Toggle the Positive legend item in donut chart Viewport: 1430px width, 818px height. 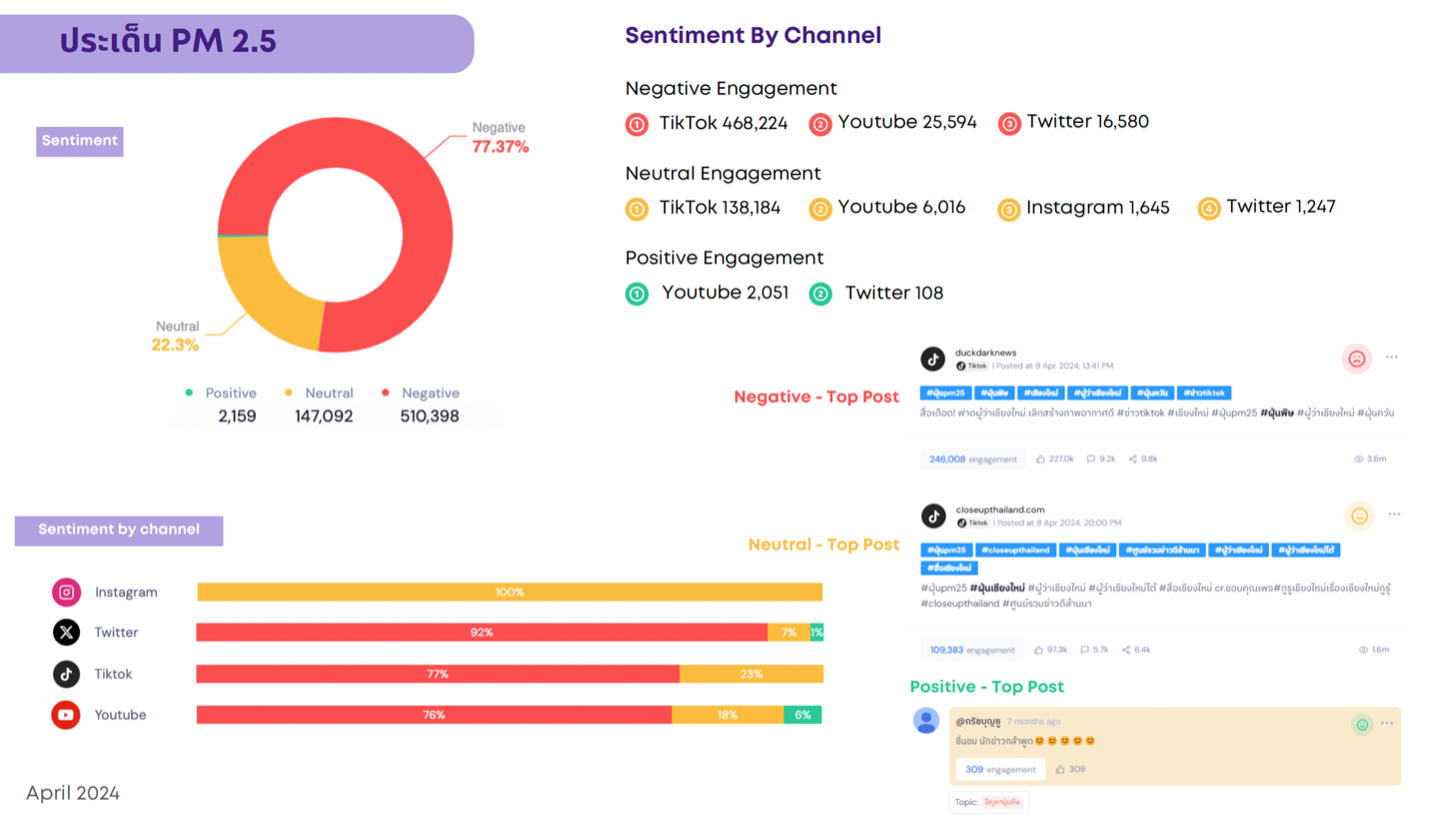pos(222,393)
